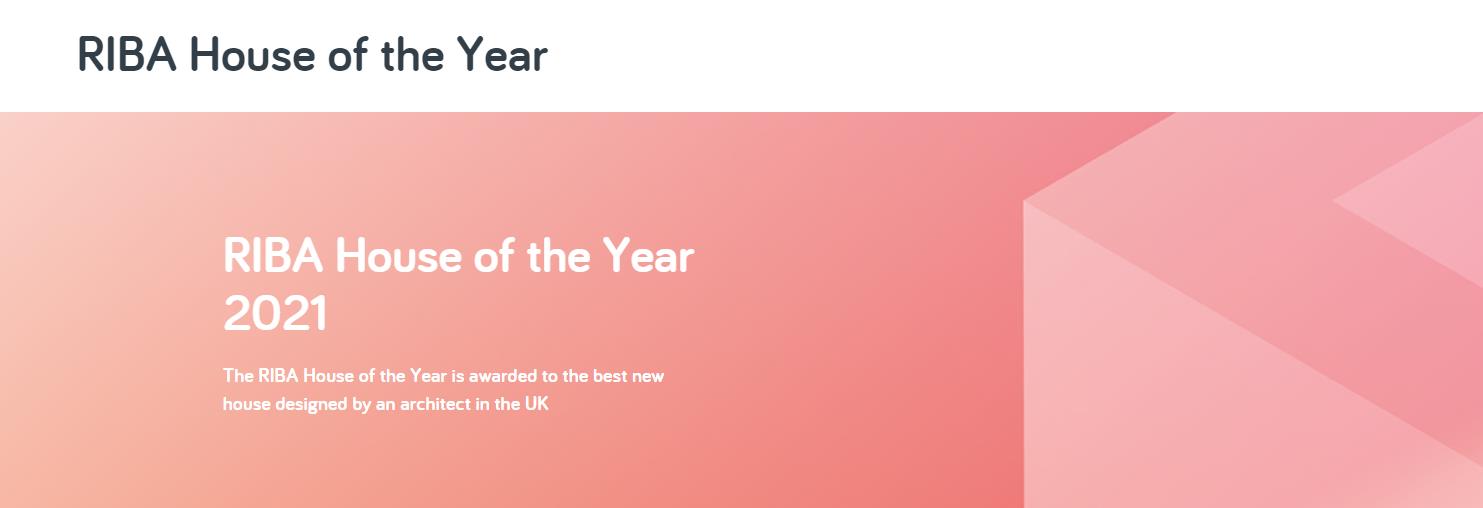Viewport: 1483px width, 508px height.
Task: Click the word "house" starting the description's second line
Action: (x=244, y=406)
